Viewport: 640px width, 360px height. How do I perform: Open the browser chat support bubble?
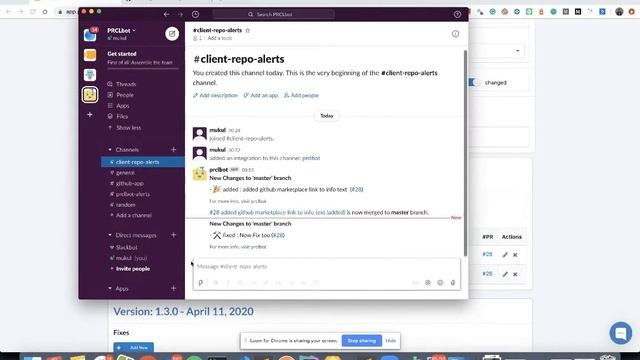tap(620, 333)
